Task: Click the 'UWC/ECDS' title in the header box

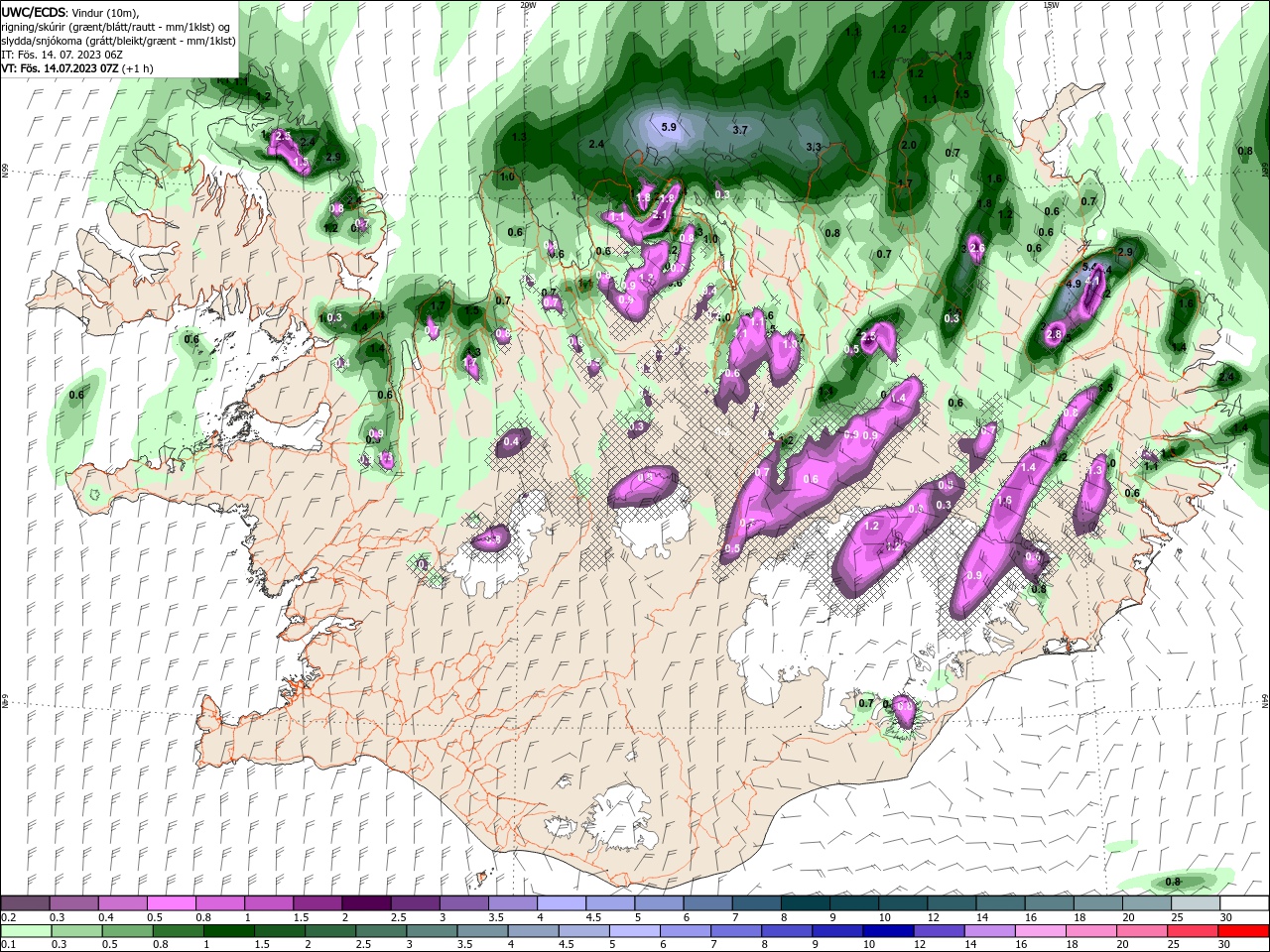Action: [34, 12]
